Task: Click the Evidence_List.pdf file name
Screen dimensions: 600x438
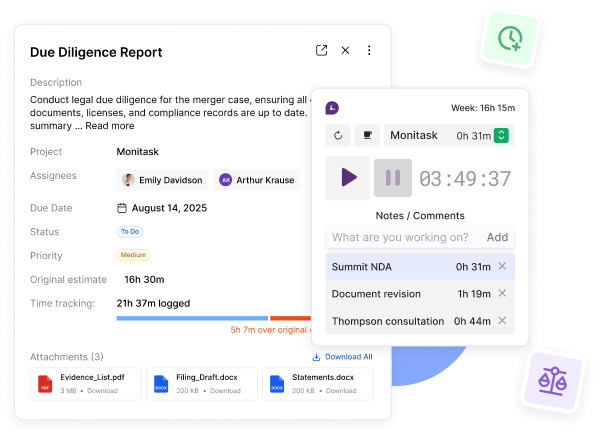Action: [x=92, y=377]
